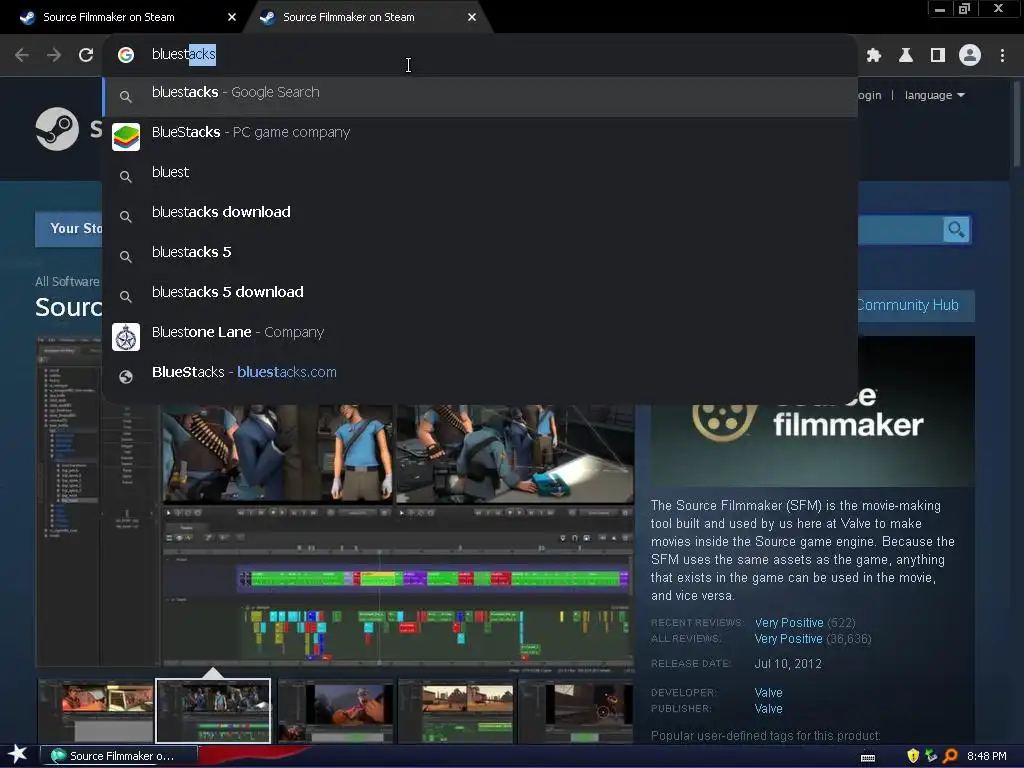Screen dimensions: 1024x768
Task: Select the third screenshot thumbnail
Action: pyautogui.click(x=336, y=711)
